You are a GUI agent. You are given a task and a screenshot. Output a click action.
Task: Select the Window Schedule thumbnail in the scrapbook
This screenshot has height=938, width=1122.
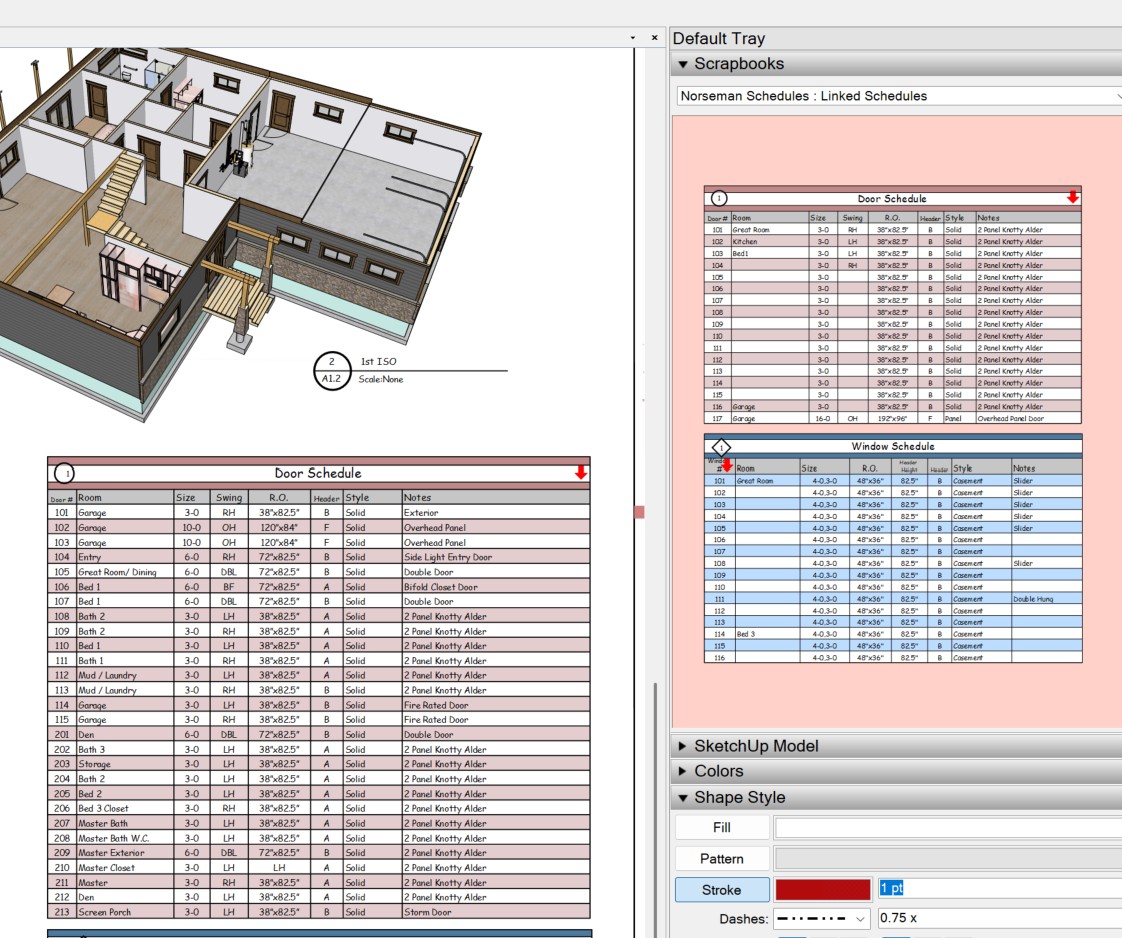point(892,548)
